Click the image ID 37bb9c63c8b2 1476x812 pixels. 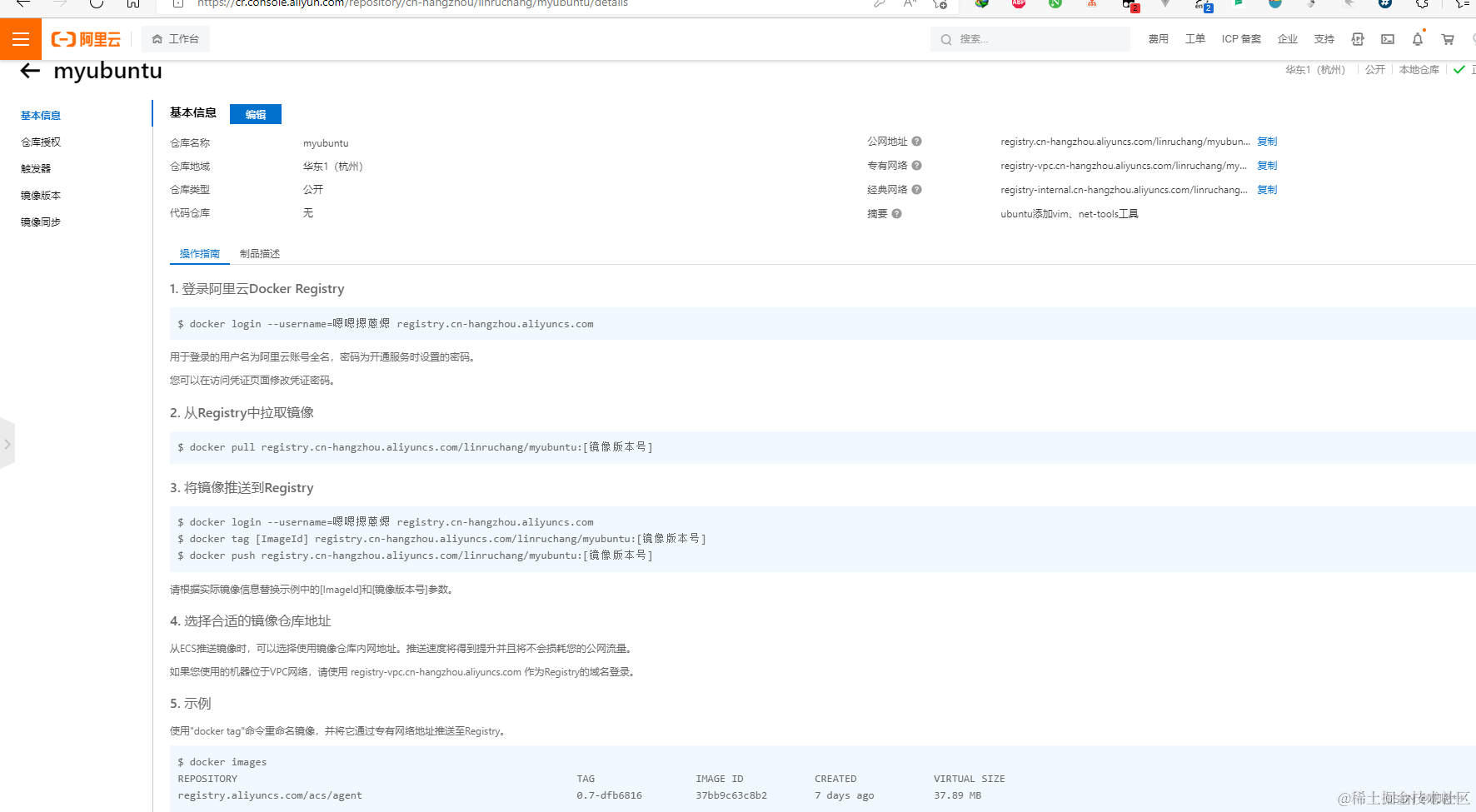(x=731, y=795)
